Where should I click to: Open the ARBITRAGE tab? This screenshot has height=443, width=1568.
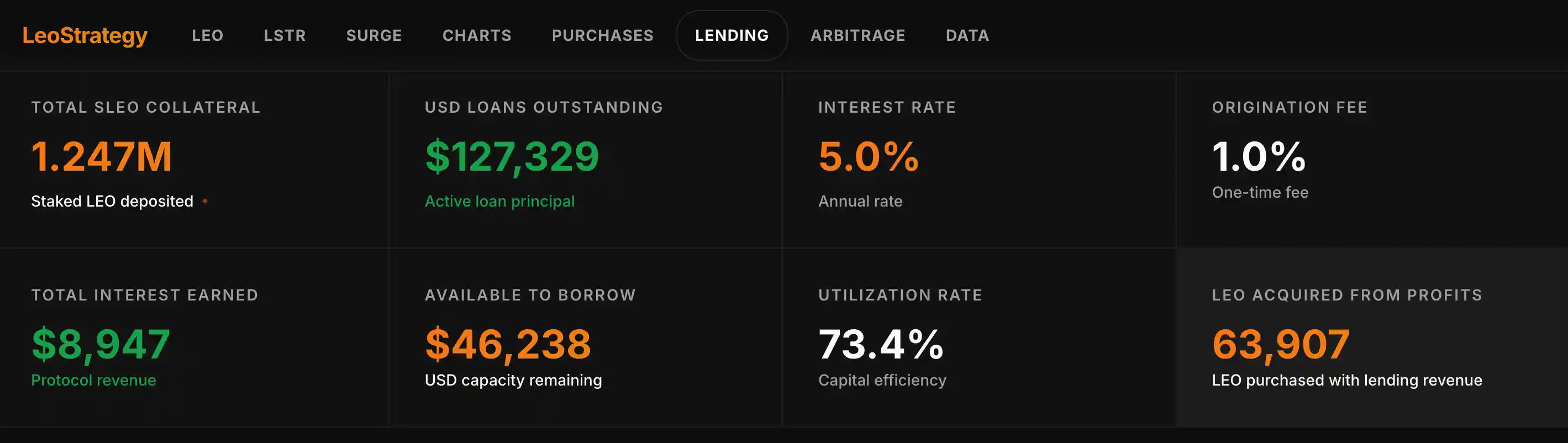857,35
